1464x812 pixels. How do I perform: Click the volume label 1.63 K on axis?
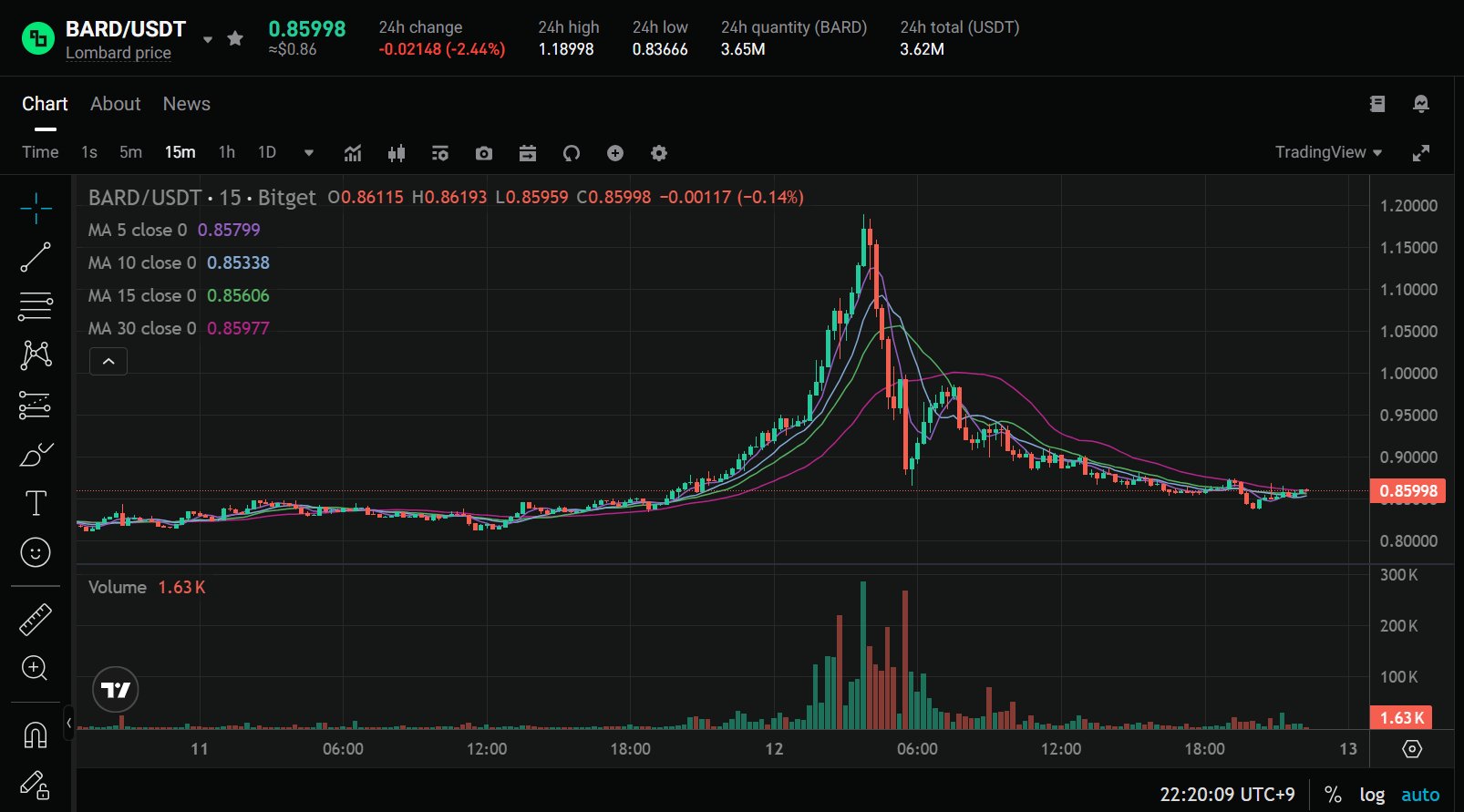coord(1401,718)
